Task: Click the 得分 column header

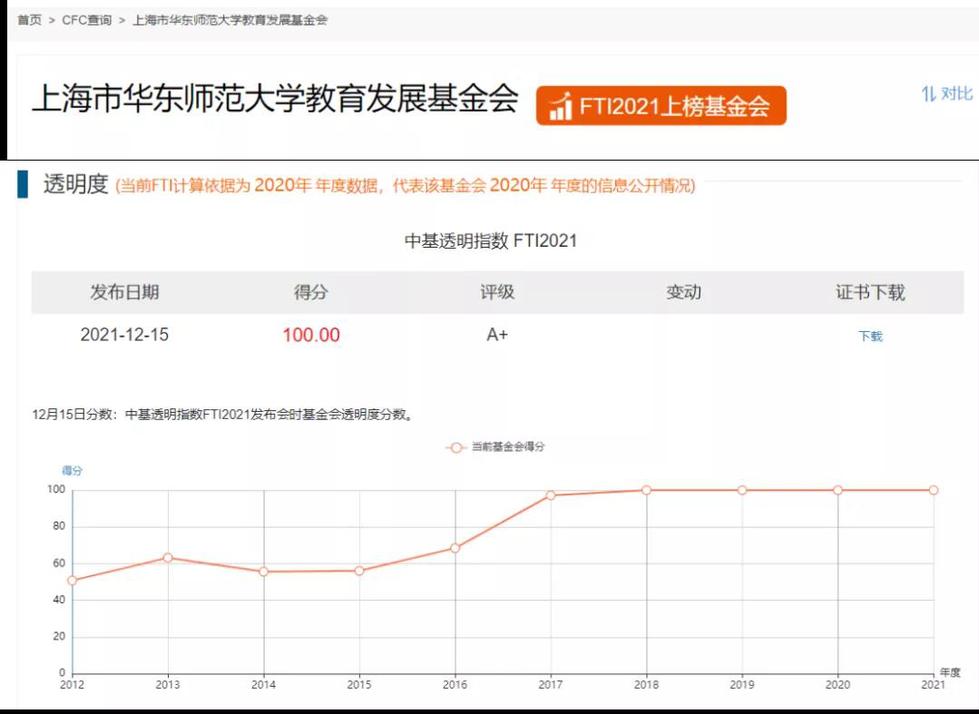Action: (x=310, y=292)
